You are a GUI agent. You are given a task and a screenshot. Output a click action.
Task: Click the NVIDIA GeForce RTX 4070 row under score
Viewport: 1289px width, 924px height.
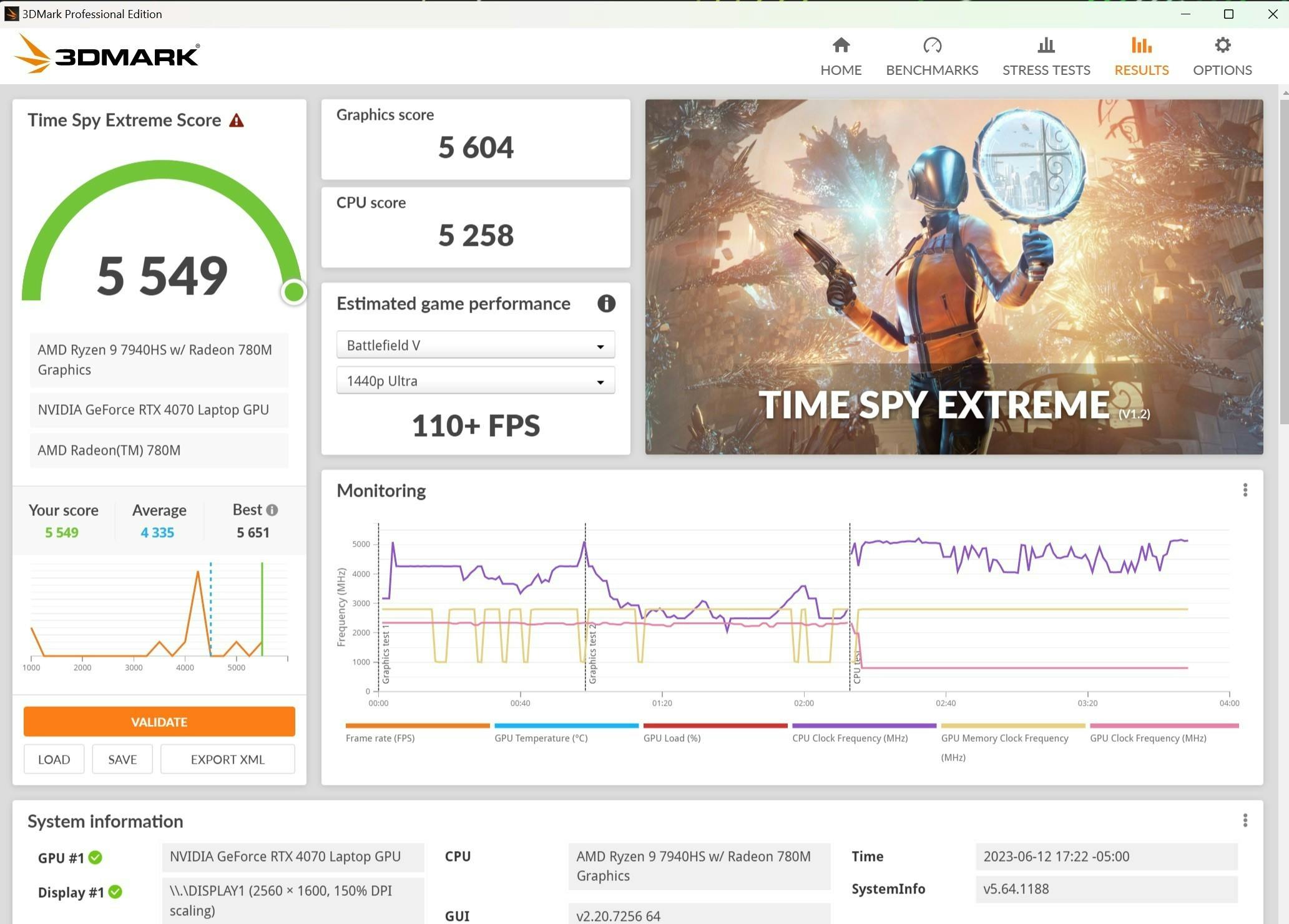(x=159, y=410)
